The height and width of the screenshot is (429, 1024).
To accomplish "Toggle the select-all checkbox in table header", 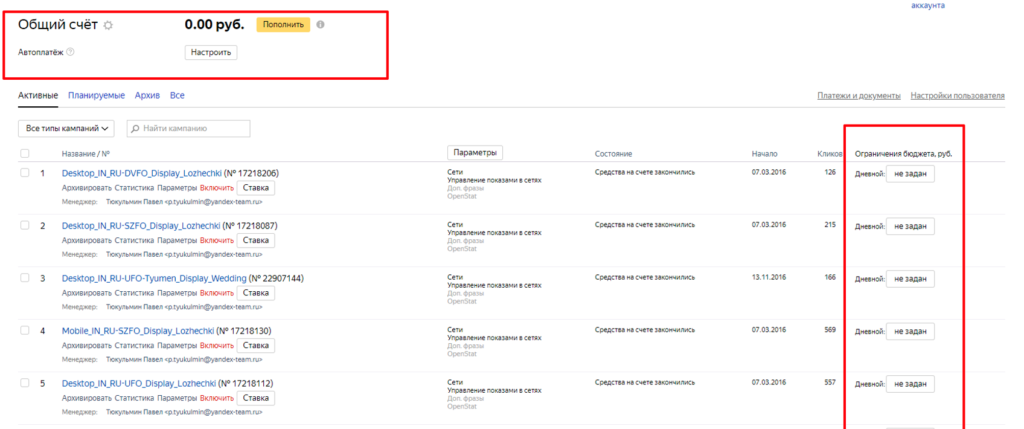I will (x=25, y=154).
